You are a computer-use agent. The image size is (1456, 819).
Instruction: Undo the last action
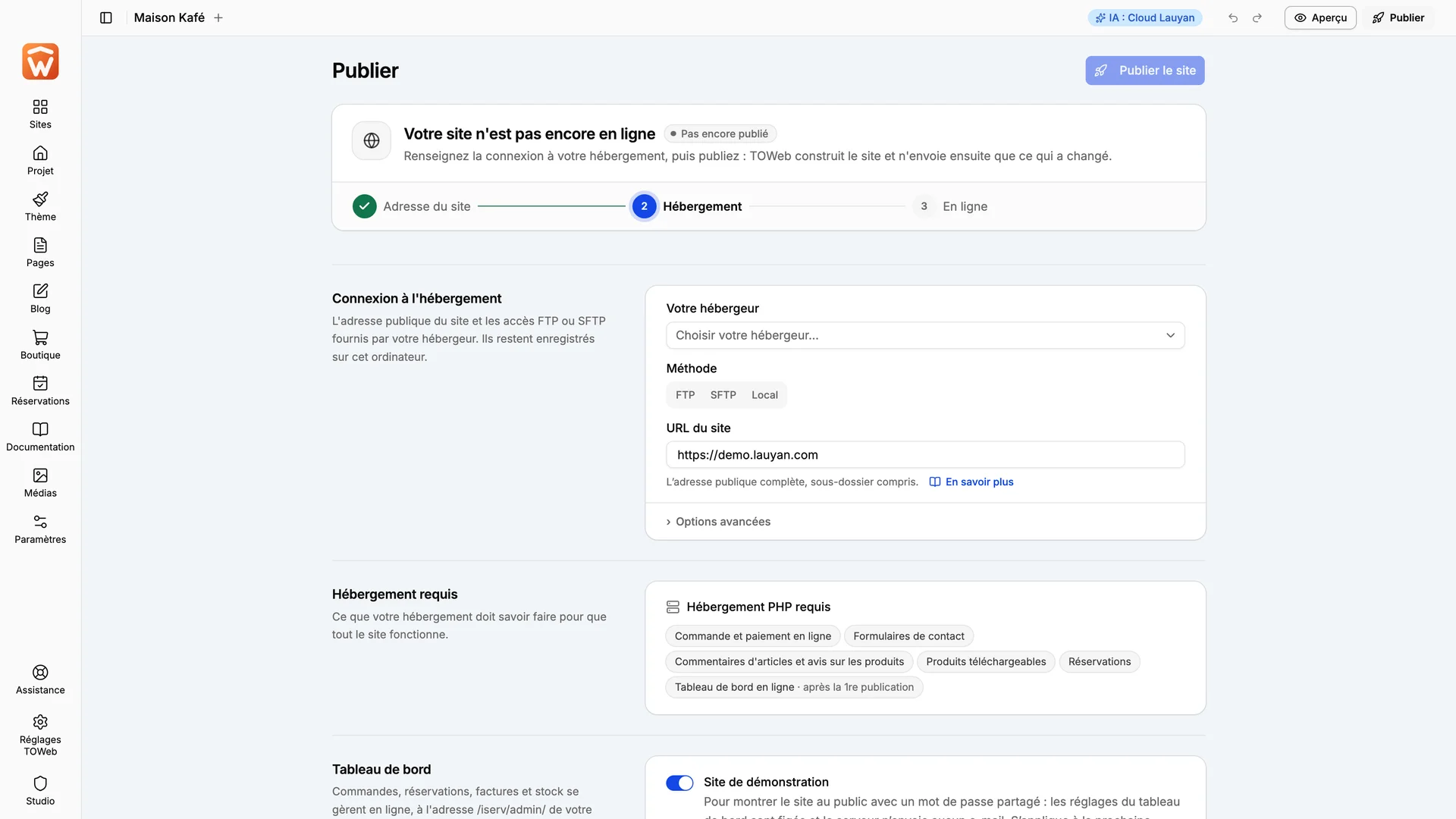pyautogui.click(x=1233, y=17)
